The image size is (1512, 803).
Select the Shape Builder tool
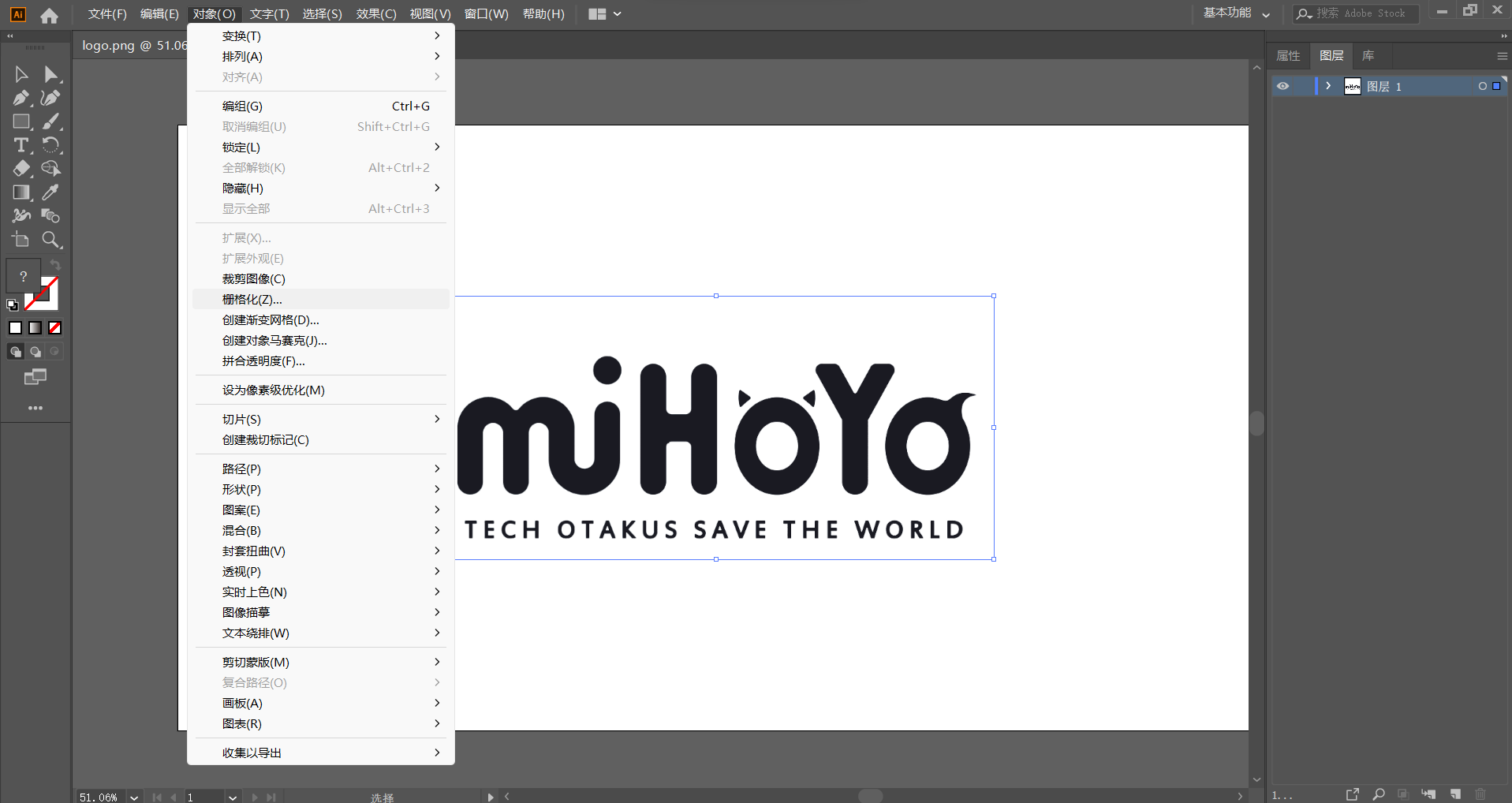51,169
